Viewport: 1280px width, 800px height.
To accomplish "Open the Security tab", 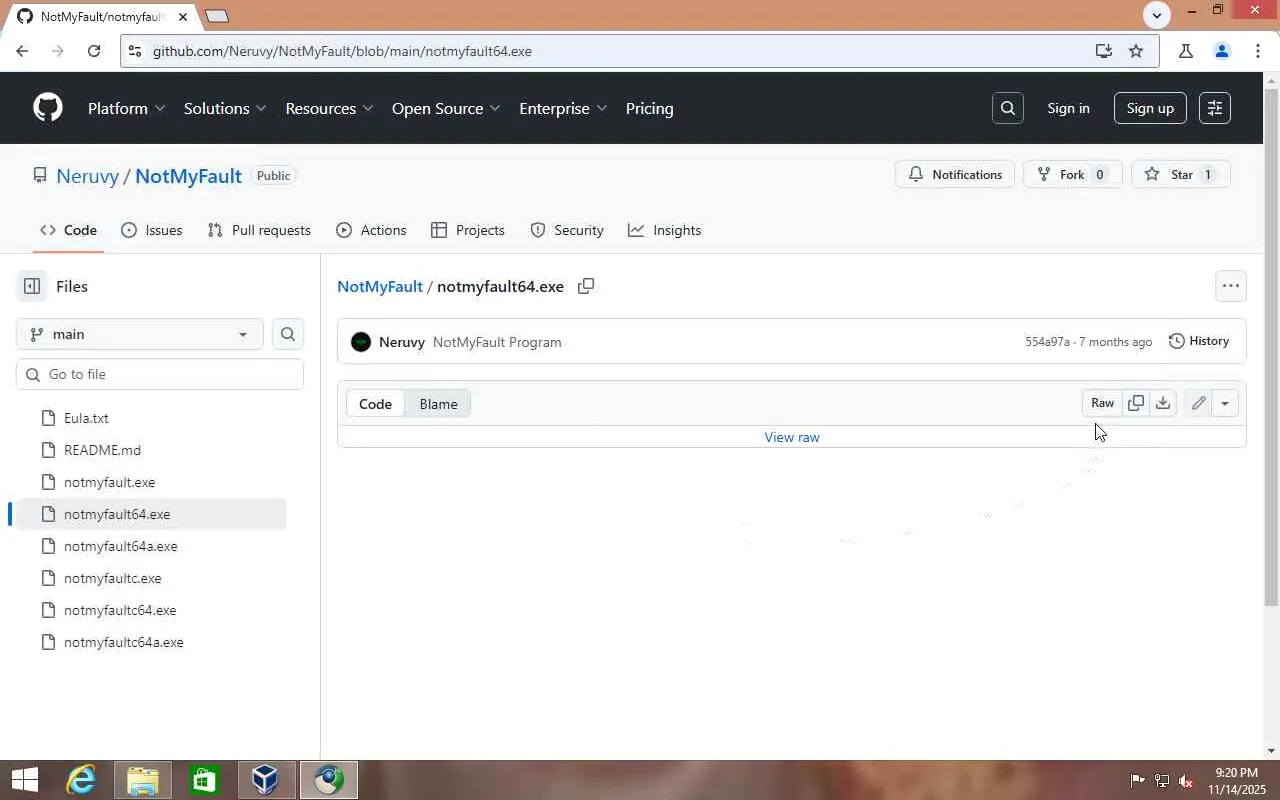I will pyautogui.click(x=567, y=230).
